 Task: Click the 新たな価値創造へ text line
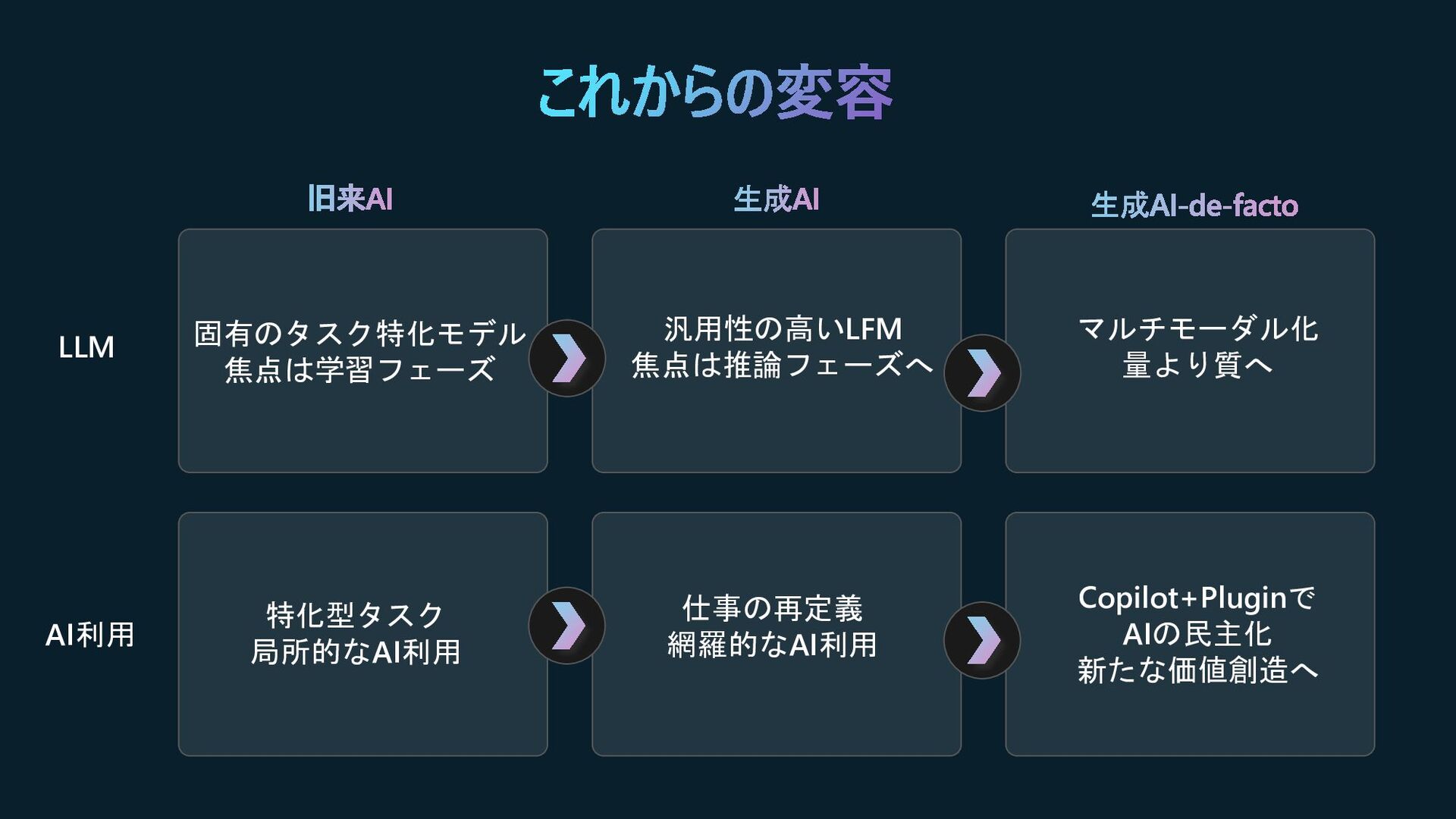click(x=1197, y=670)
